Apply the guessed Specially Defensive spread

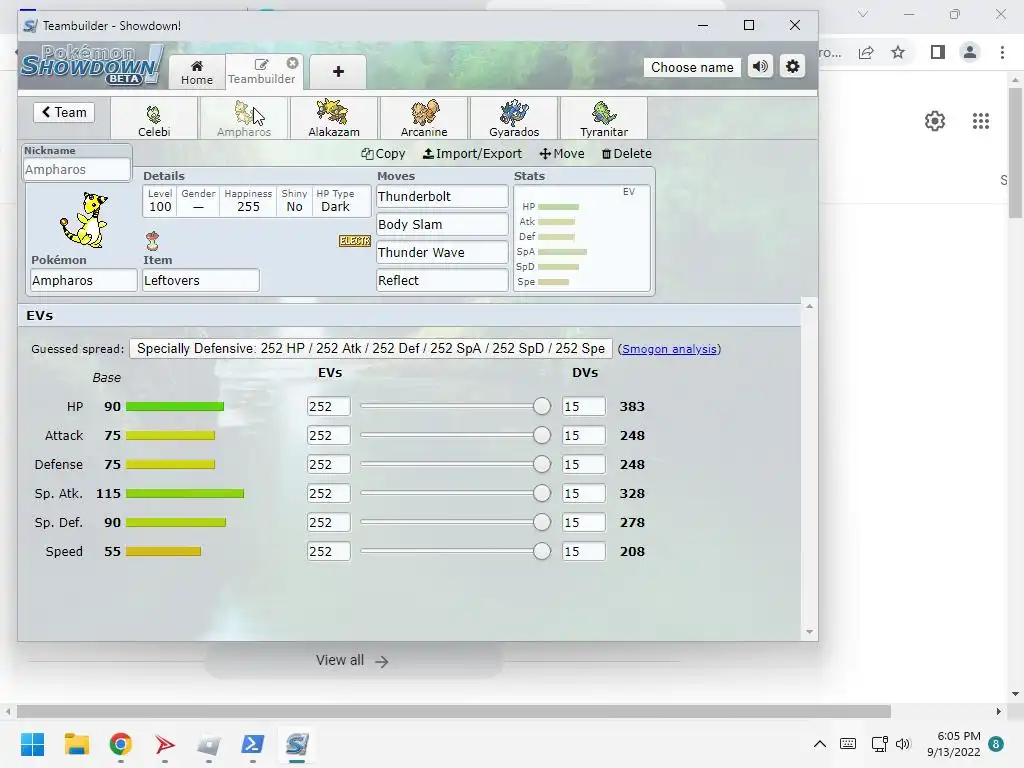click(x=371, y=349)
